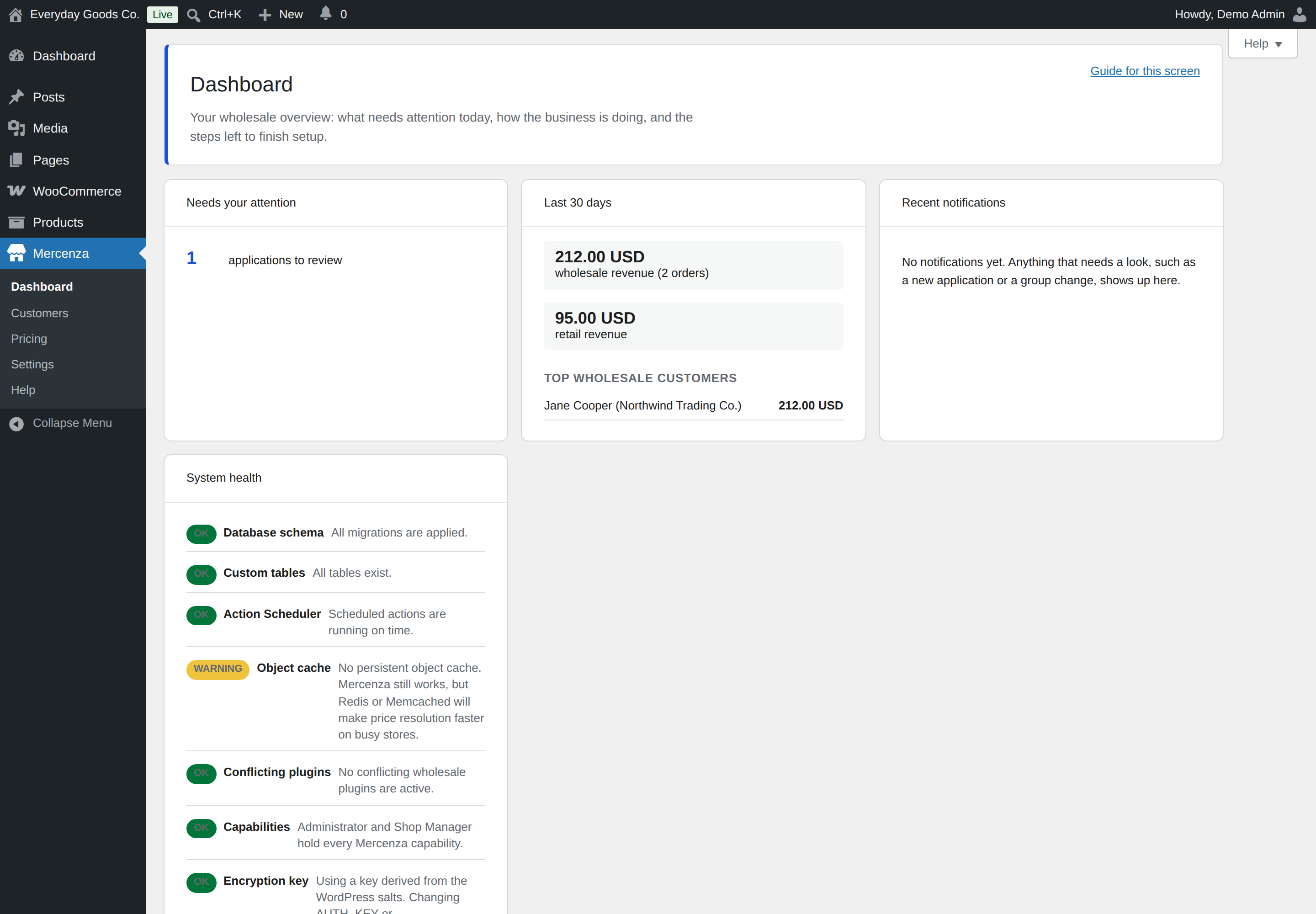Select Mercenza Dashboard submenu item
1316x914 pixels.
point(42,287)
